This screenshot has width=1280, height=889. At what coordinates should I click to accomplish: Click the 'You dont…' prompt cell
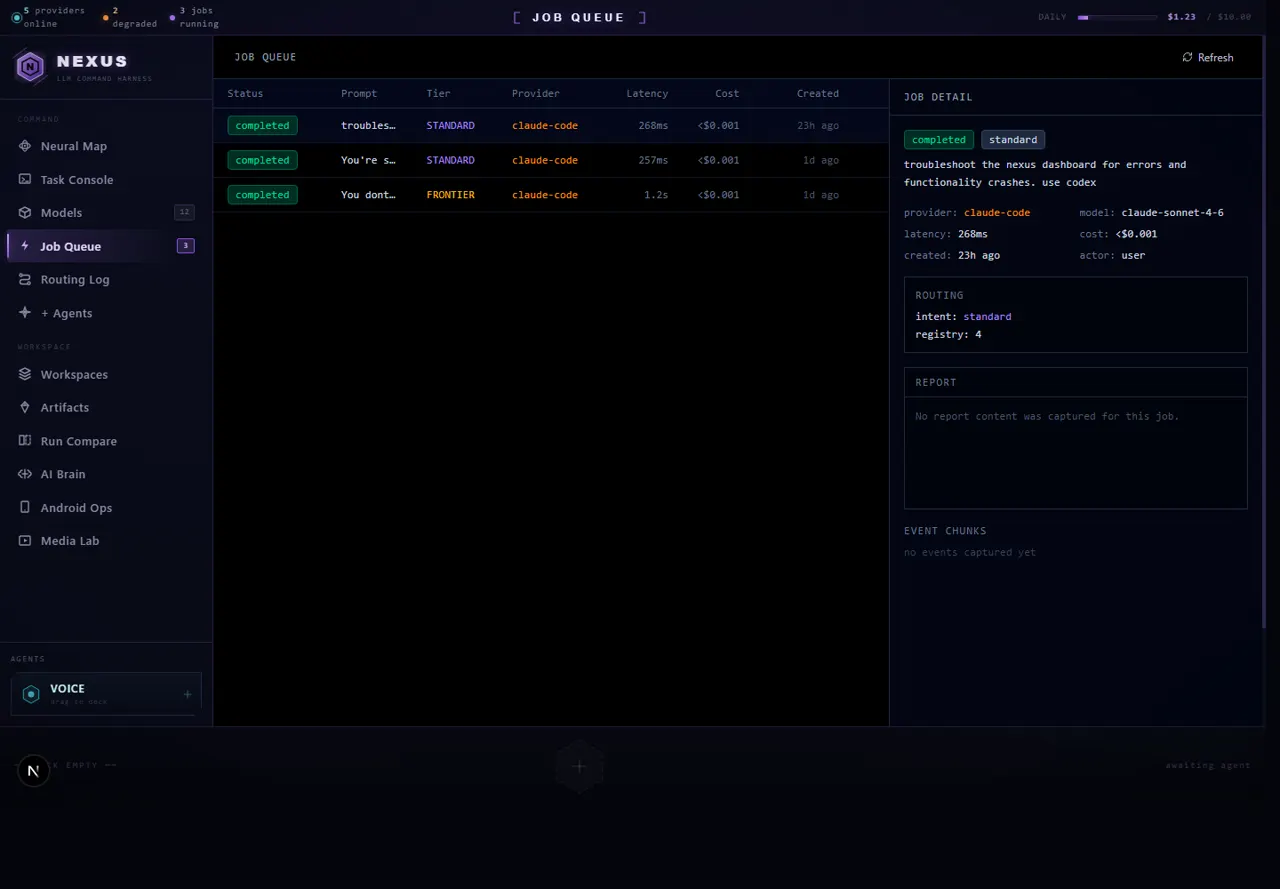(x=368, y=195)
